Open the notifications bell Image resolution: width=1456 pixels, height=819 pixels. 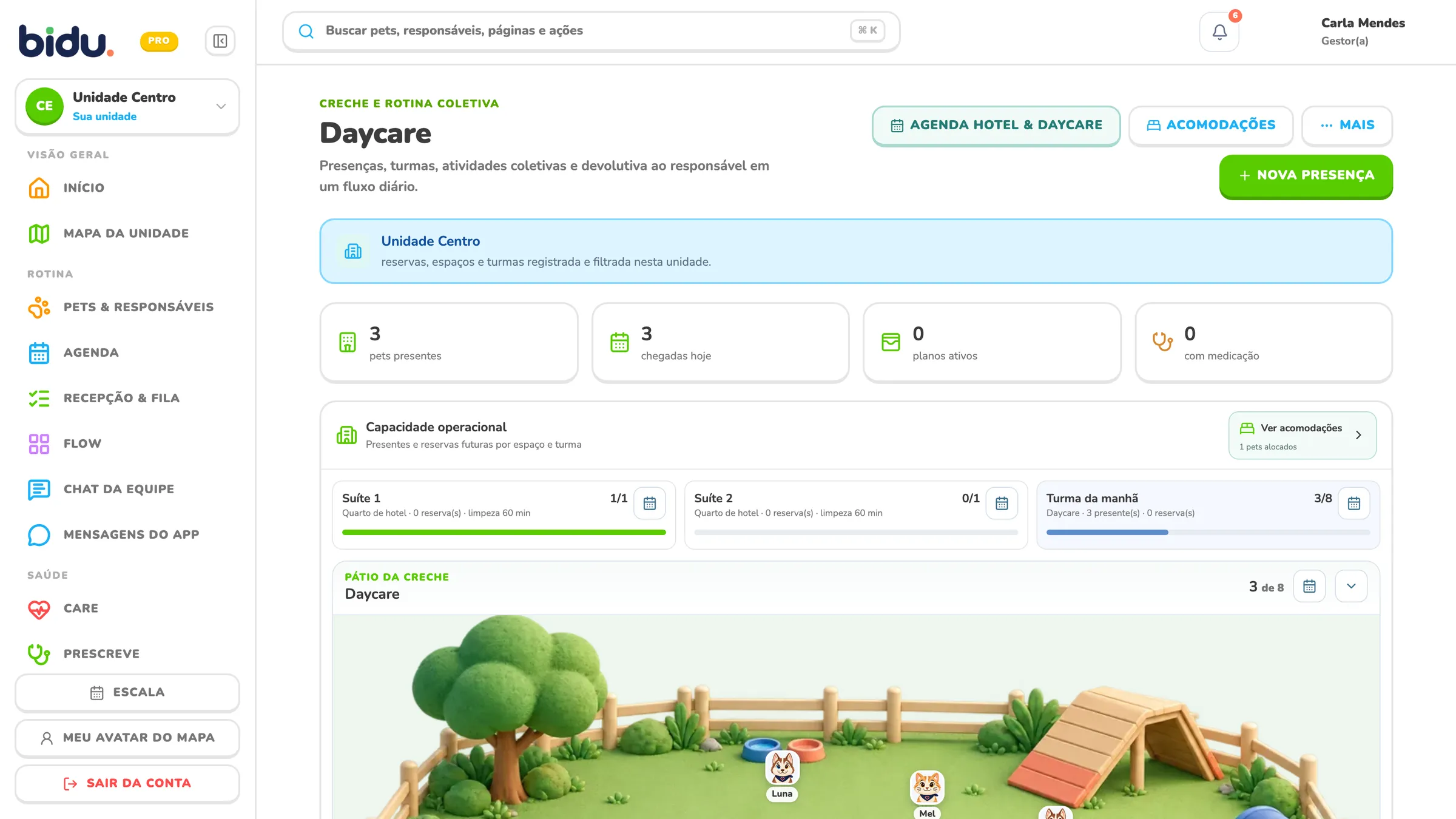click(x=1219, y=32)
